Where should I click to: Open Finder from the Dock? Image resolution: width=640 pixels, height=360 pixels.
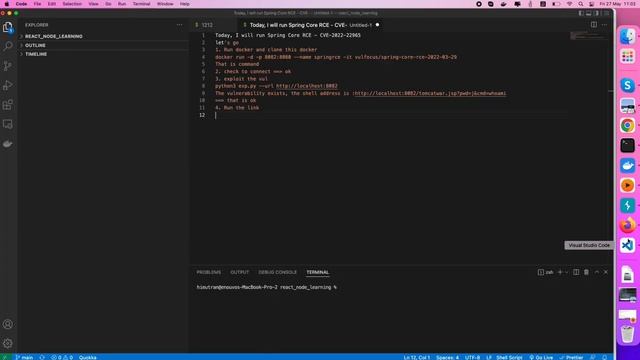pyautogui.click(x=627, y=37)
